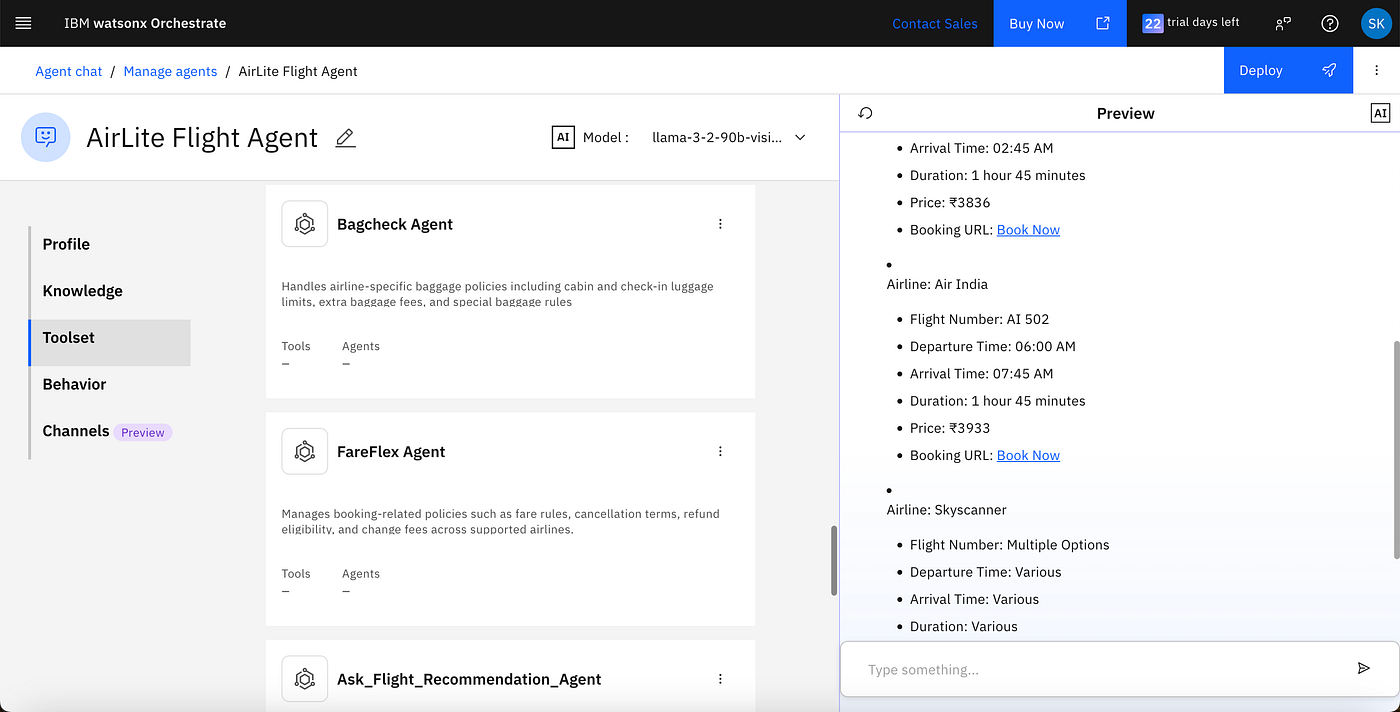Edit the AirLite Flight Agent name with the pencil icon
Image resolution: width=1400 pixels, height=712 pixels.
pos(345,138)
